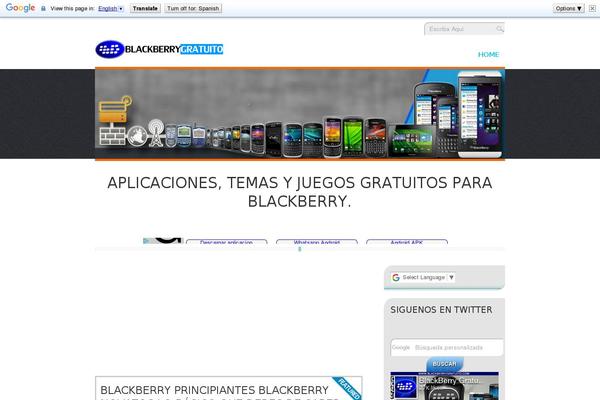Image resolution: width=600 pixels, height=400 pixels.
Task: Click the BlackBerry channel avatar icon
Action: 406,387
